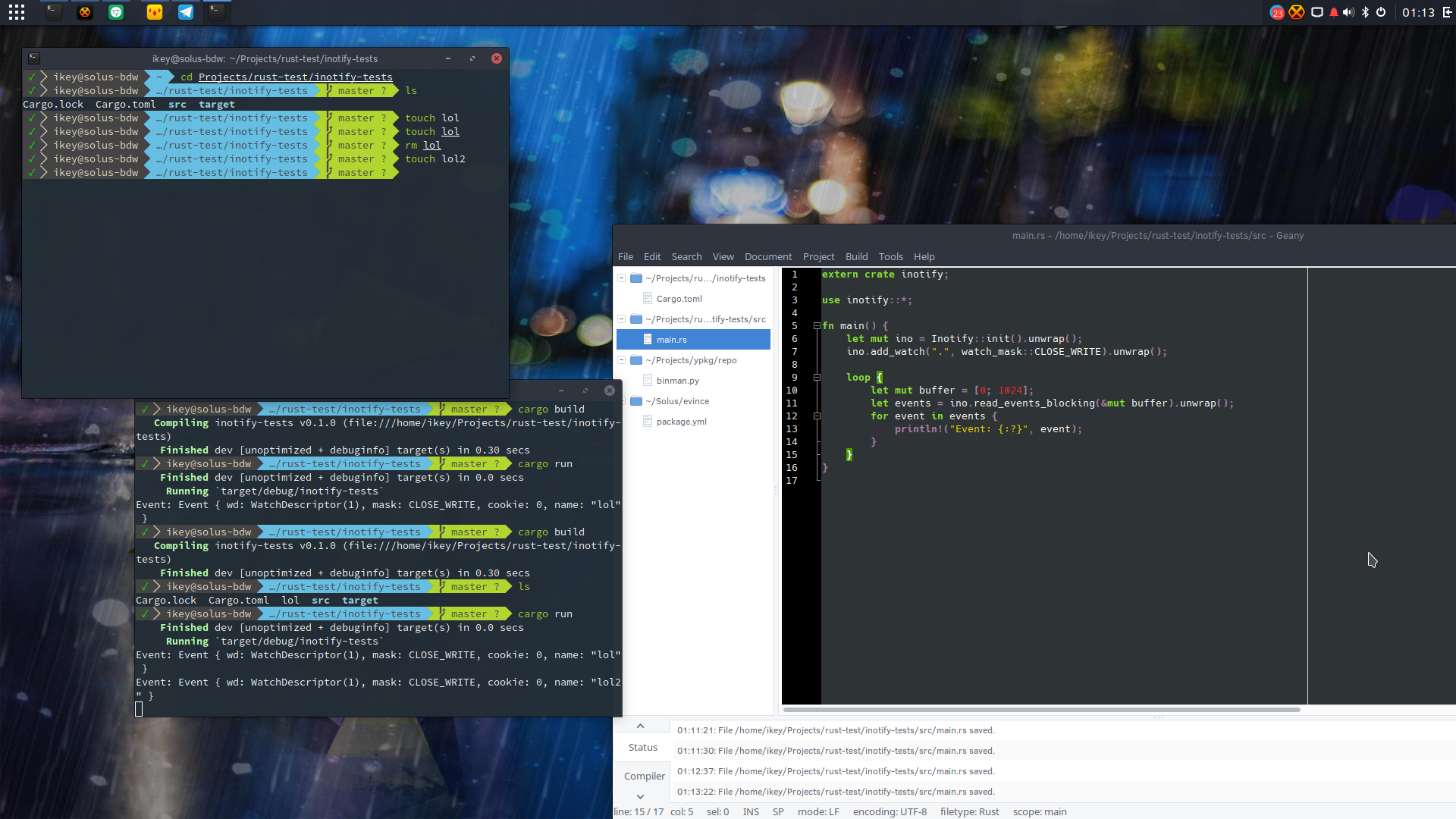Viewport: 1456px width, 819px height.
Task: Click the 'touch lol2' command in the upper terminal
Action: pyautogui.click(x=435, y=159)
